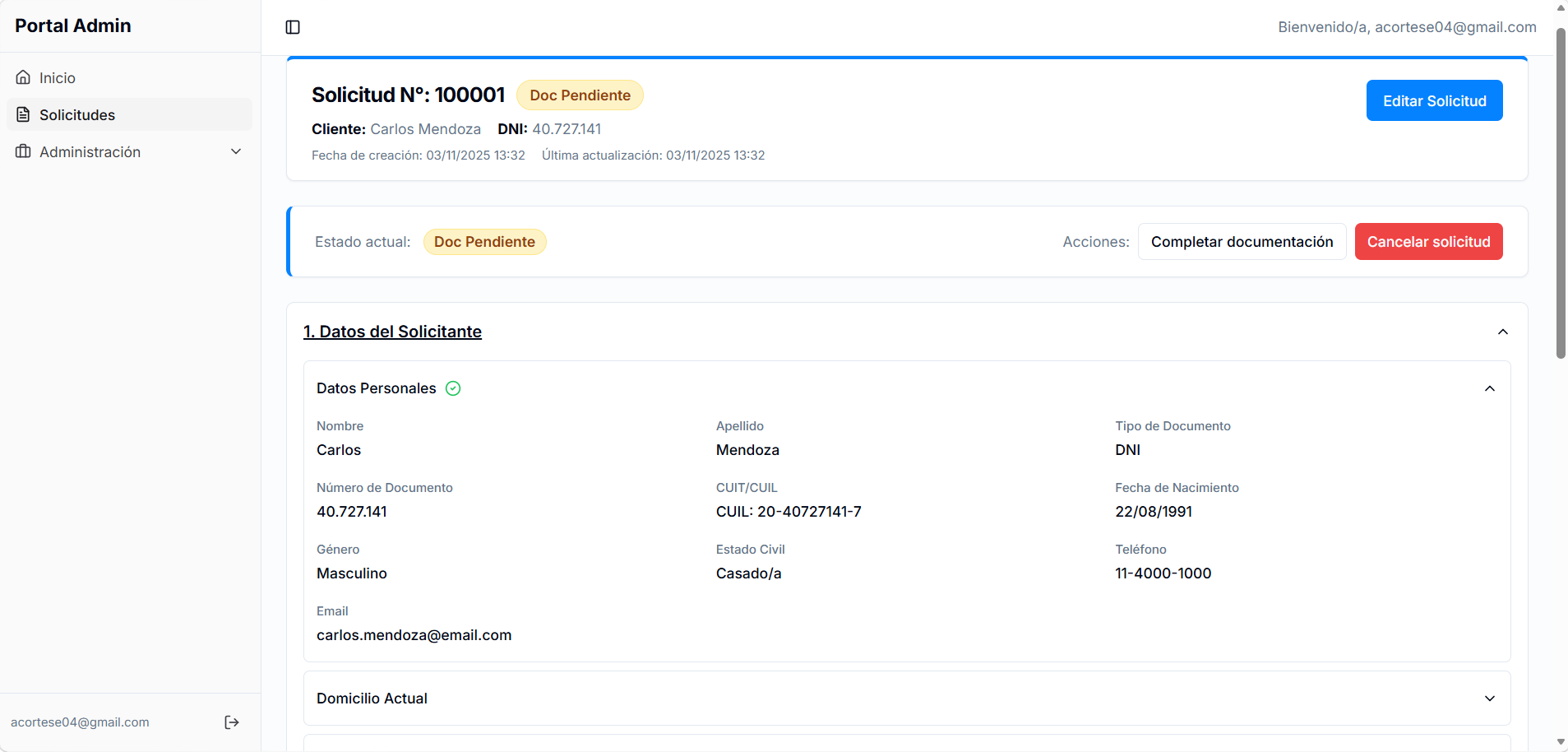Click the Completar documentación action

tap(1242, 241)
